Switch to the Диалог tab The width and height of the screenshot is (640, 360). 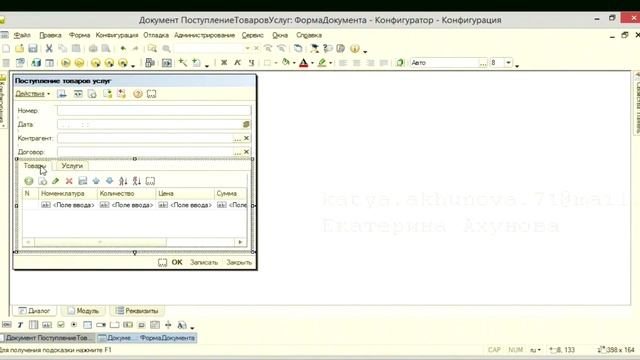(x=34, y=311)
